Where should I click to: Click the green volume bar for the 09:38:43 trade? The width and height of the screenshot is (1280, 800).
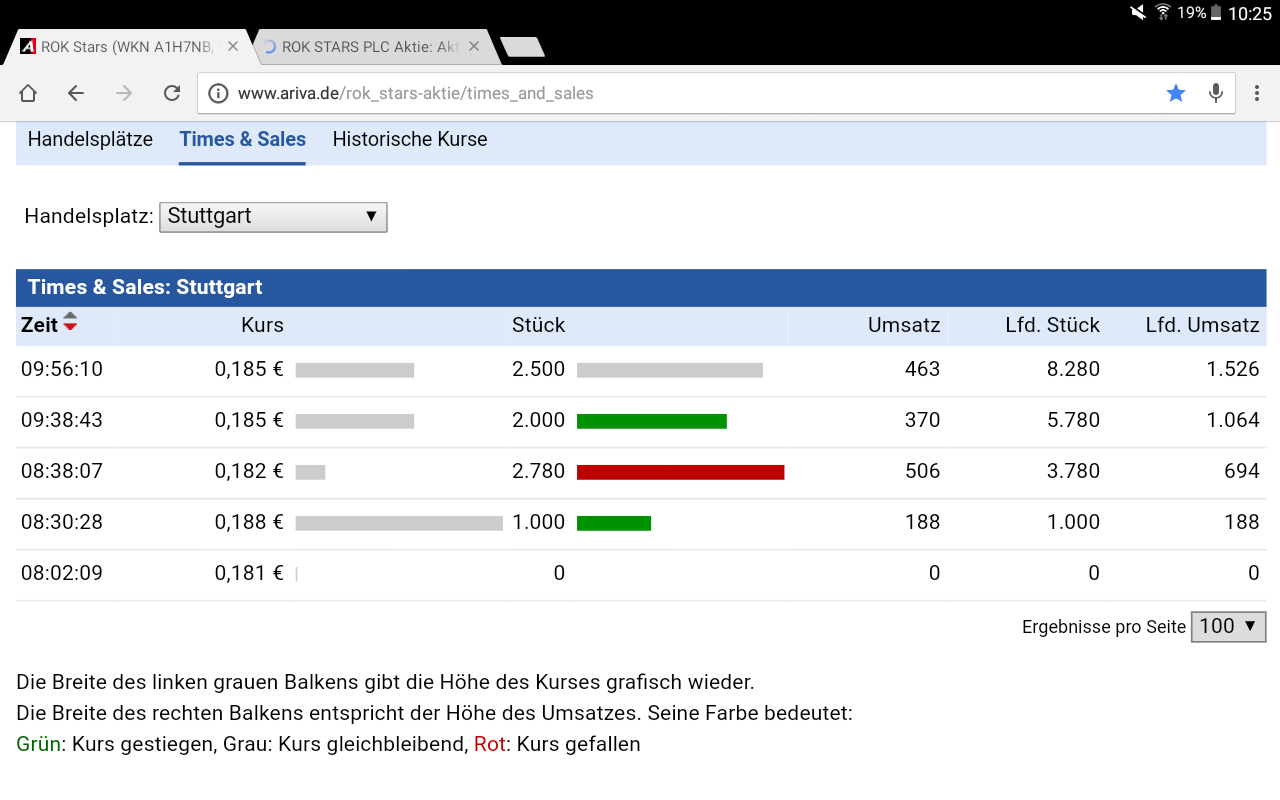651,420
